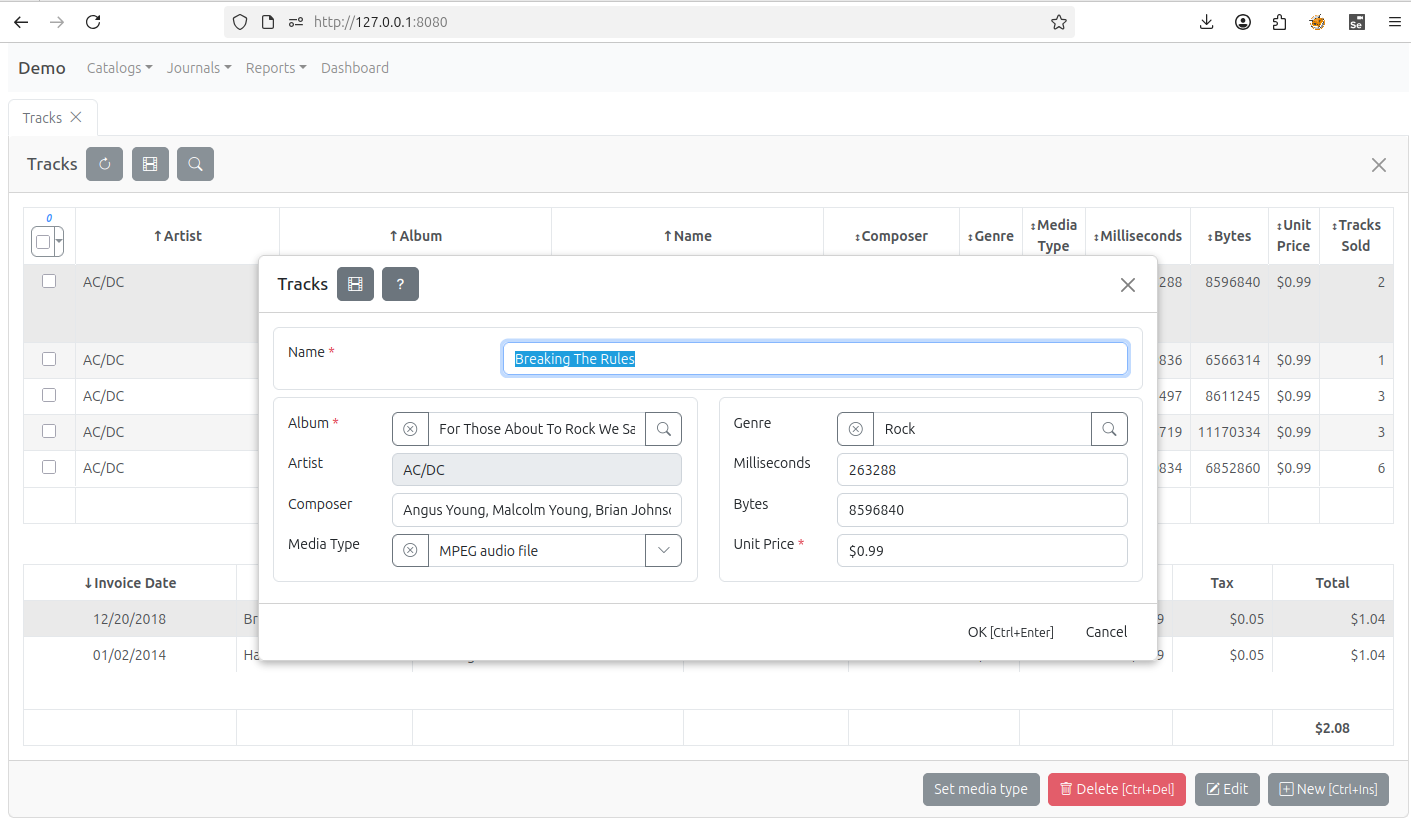Open the Dashboard menu item
Screen dimensions: 1411x820
[x=354, y=68]
